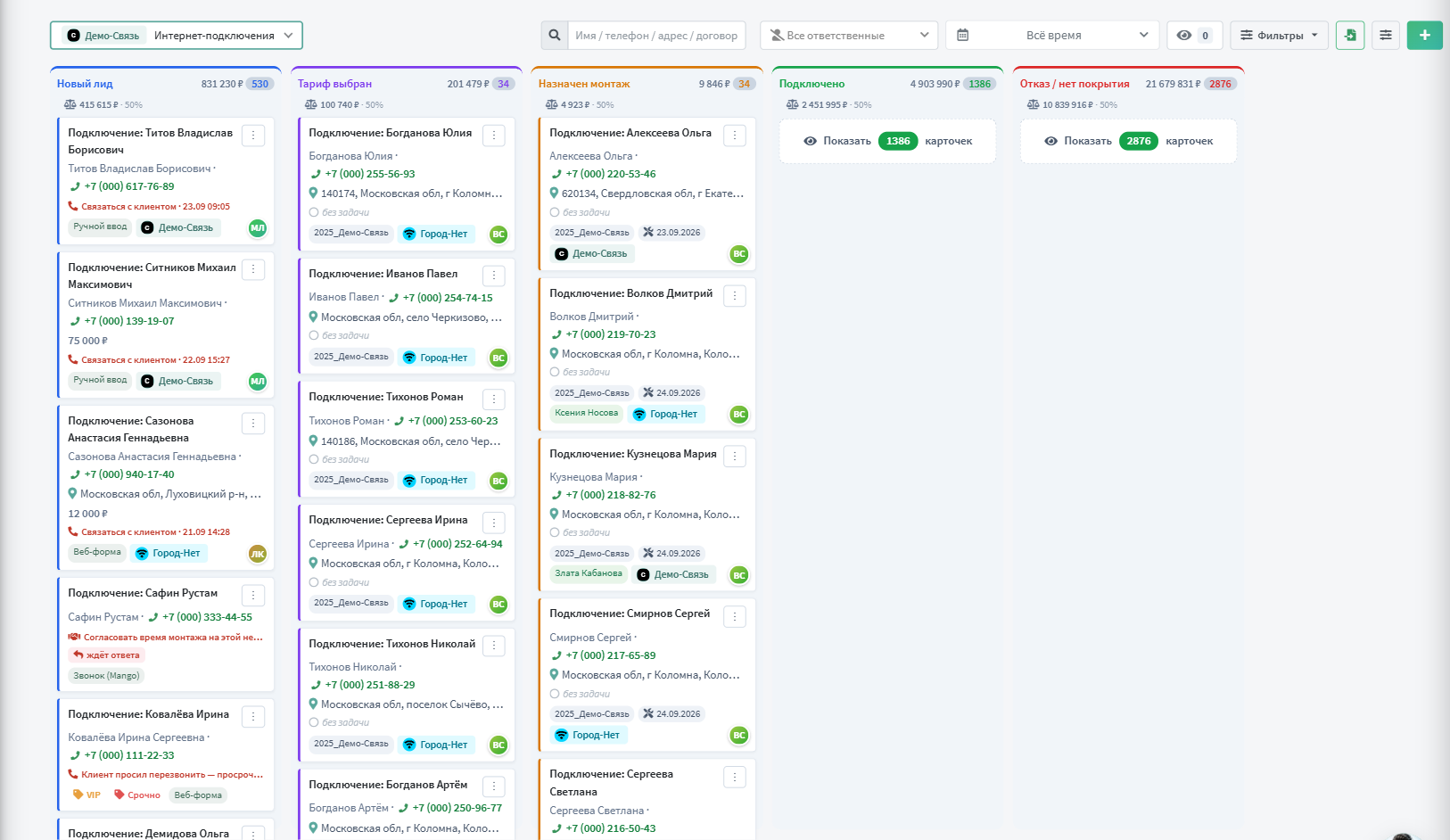Click the Подключено column title
The height and width of the screenshot is (840, 1450).
point(812,84)
